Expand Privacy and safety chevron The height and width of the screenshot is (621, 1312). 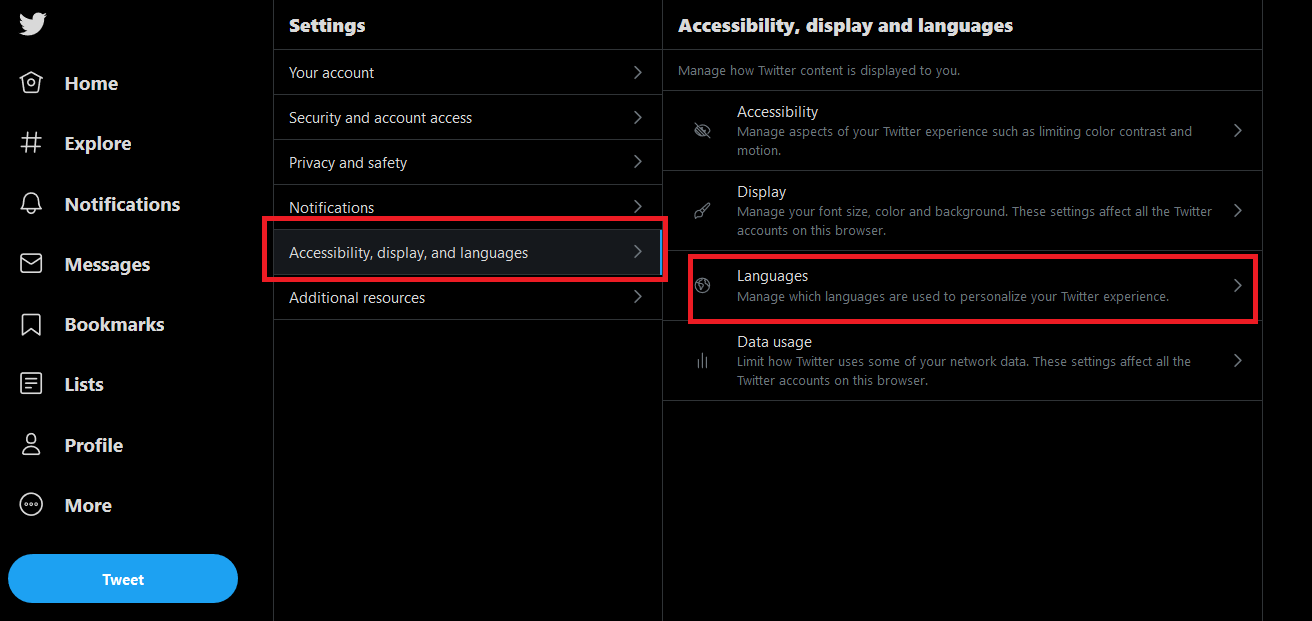[638, 162]
